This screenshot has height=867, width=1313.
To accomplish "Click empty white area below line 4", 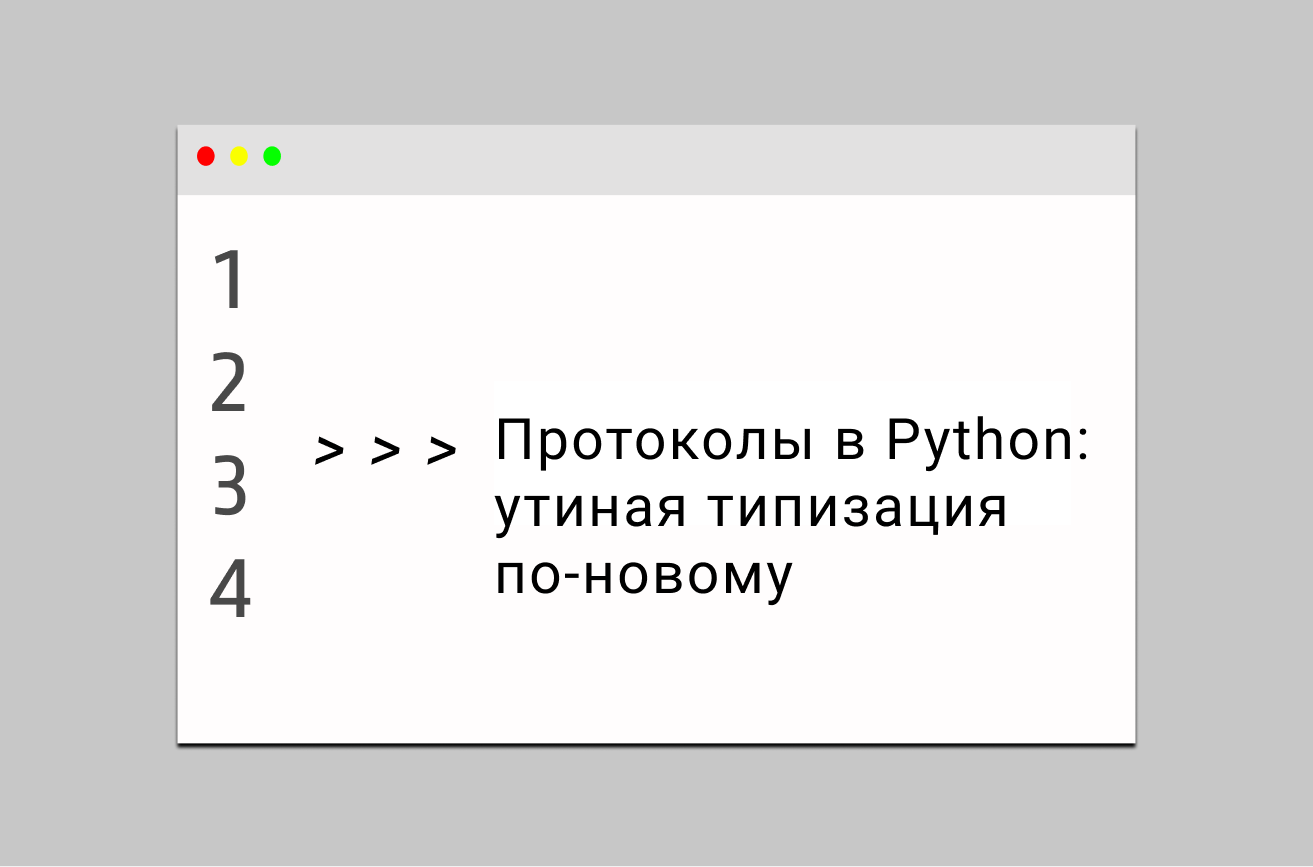I will pos(600,690).
